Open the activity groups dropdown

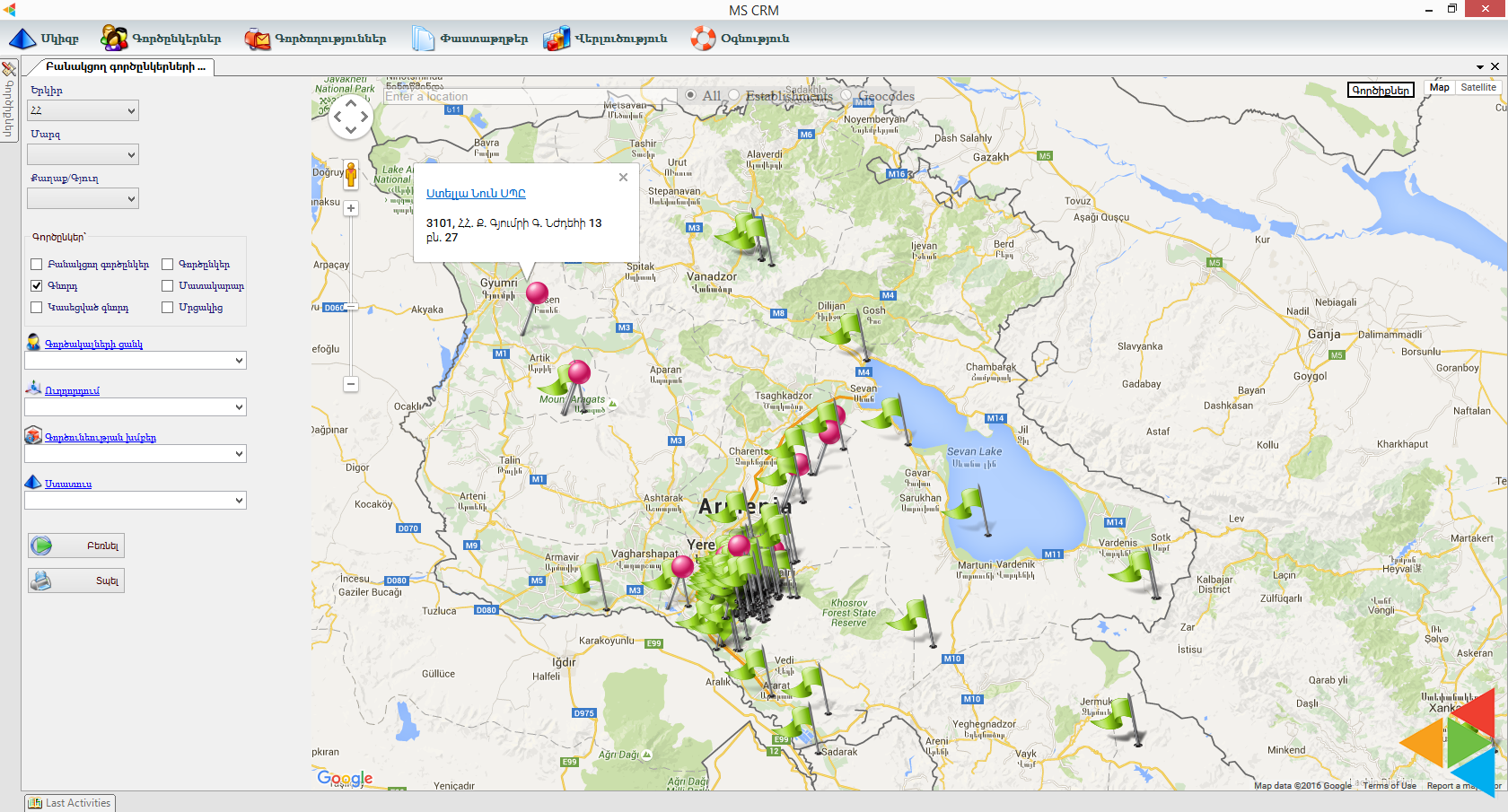click(x=136, y=454)
